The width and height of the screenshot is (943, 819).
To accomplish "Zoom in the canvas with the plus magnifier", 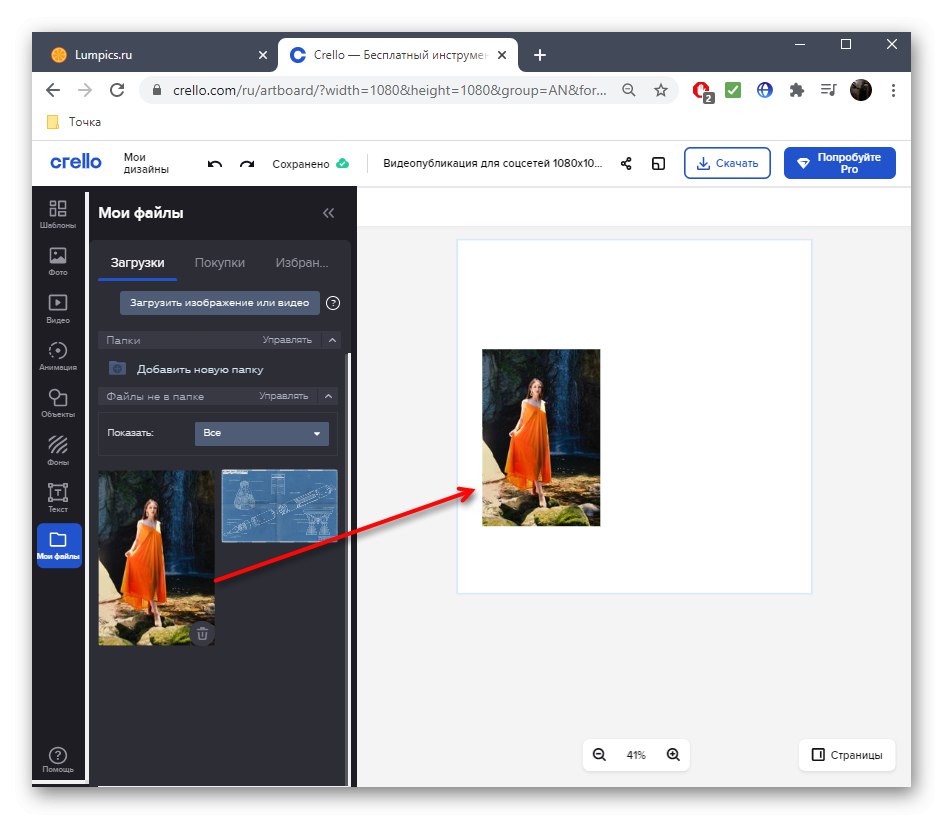I will pos(673,755).
